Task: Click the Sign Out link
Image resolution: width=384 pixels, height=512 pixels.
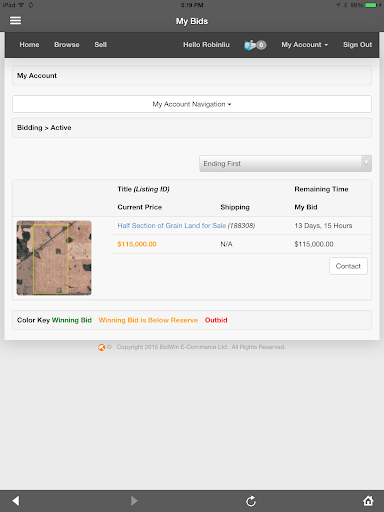Action: click(357, 45)
